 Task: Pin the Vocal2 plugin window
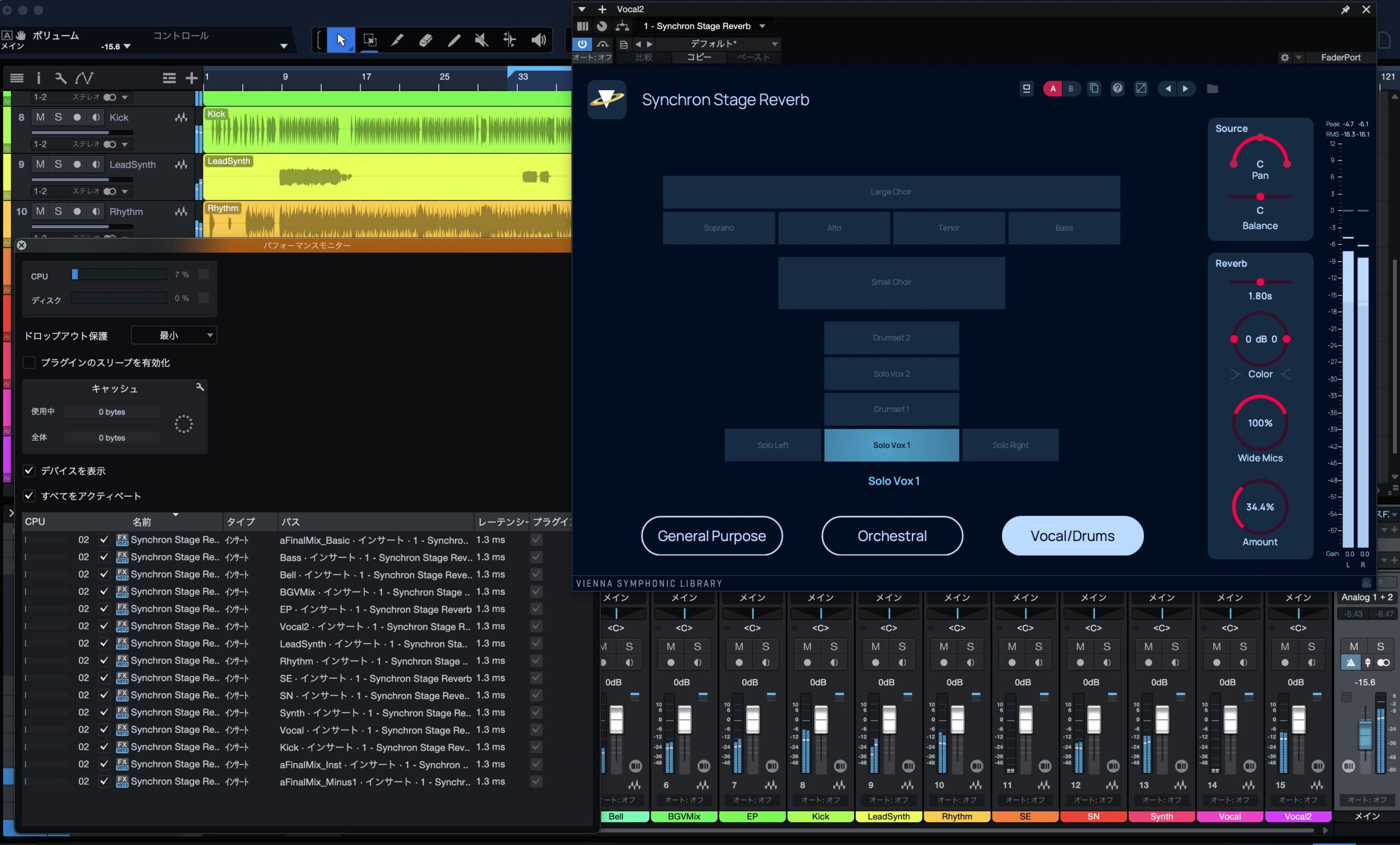coord(1345,10)
